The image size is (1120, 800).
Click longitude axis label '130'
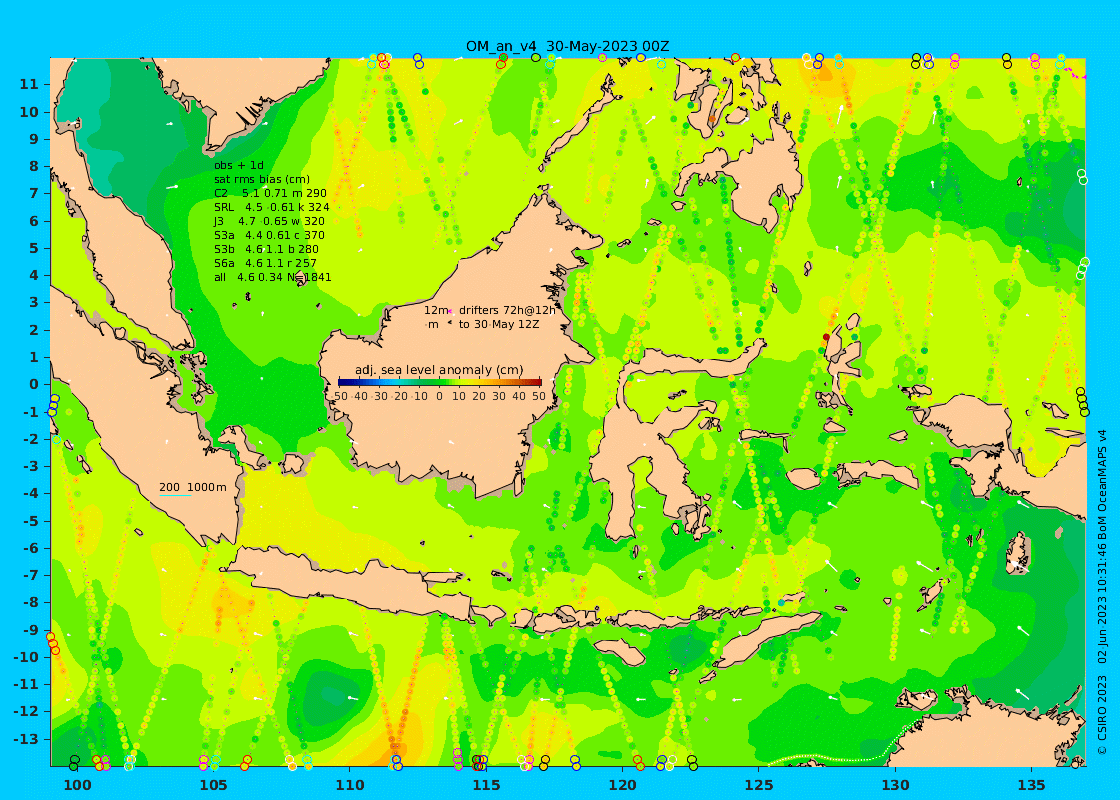pos(895,785)
